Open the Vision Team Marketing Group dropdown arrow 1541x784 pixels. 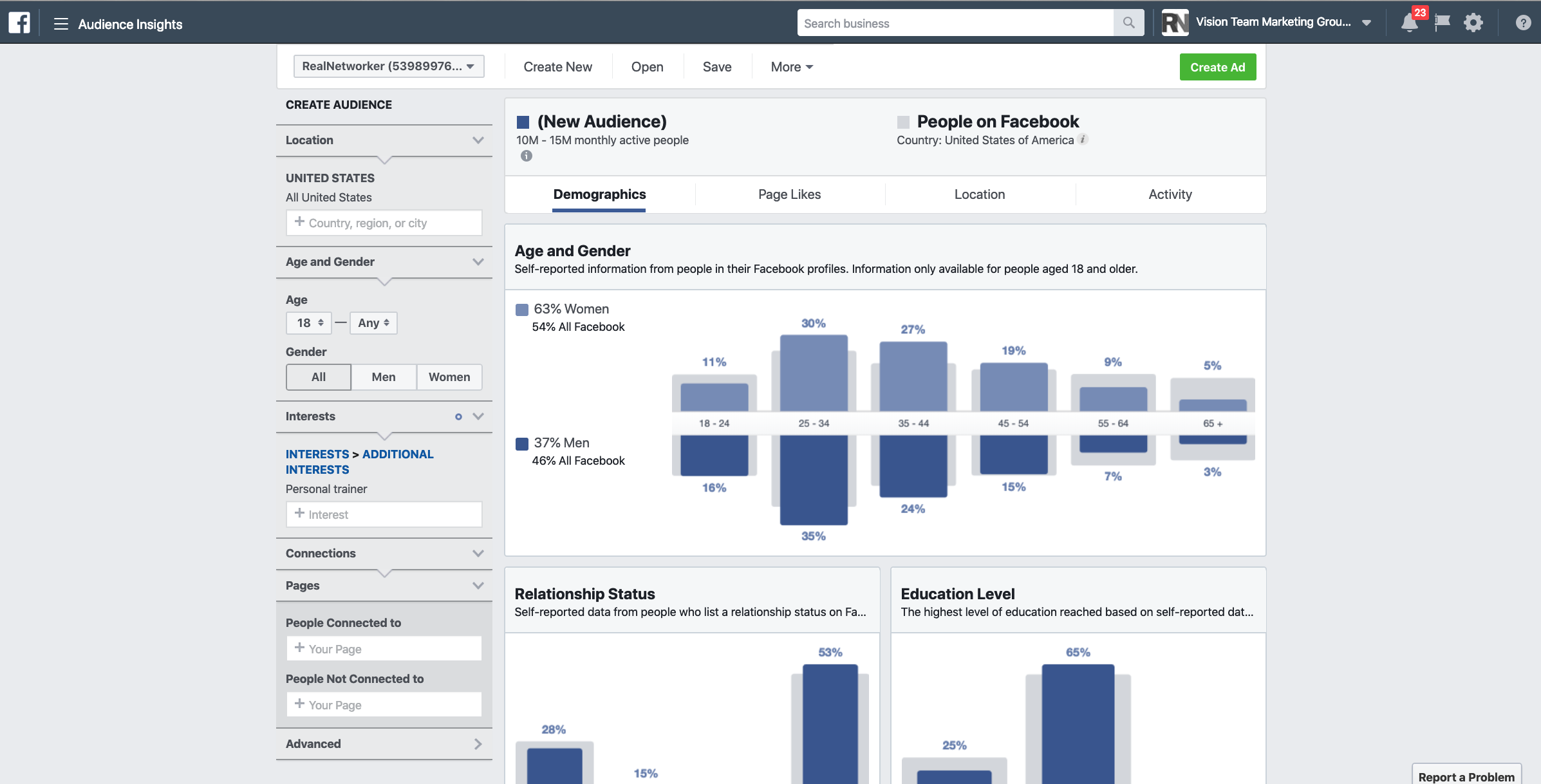[1367, 23]
